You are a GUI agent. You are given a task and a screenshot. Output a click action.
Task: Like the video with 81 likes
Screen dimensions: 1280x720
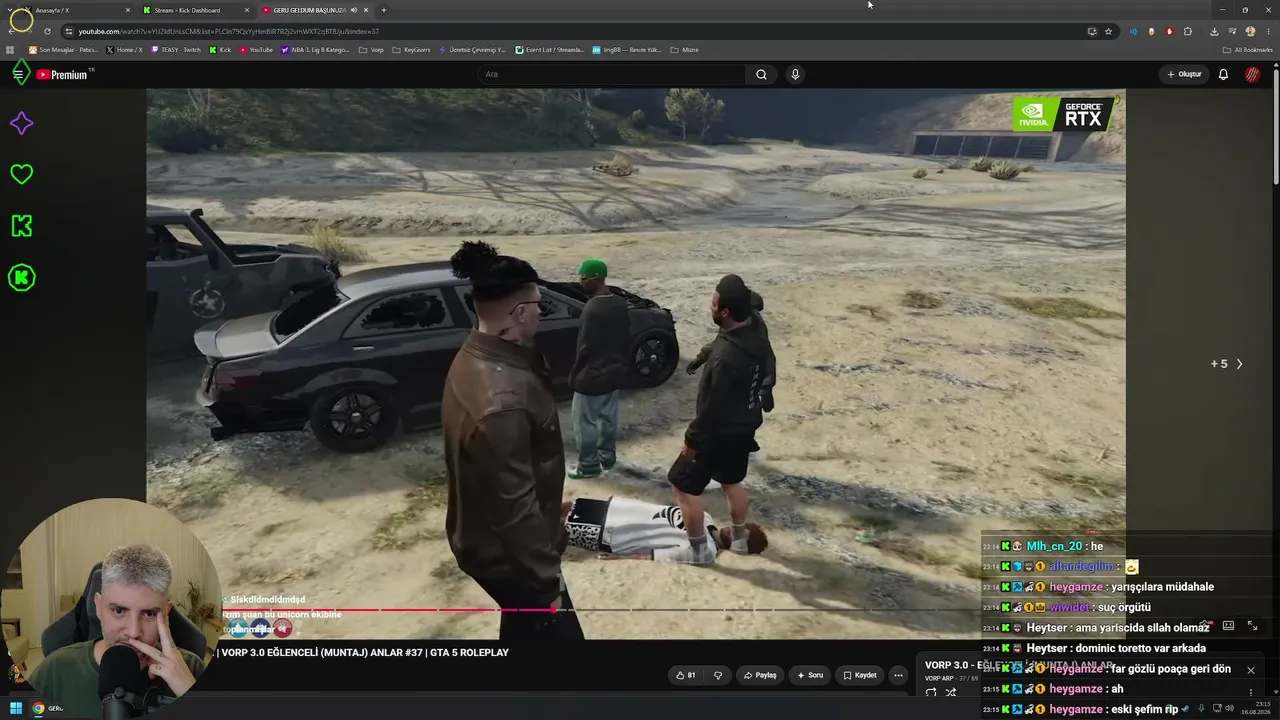pyautogui.click(x=685, y=675)
